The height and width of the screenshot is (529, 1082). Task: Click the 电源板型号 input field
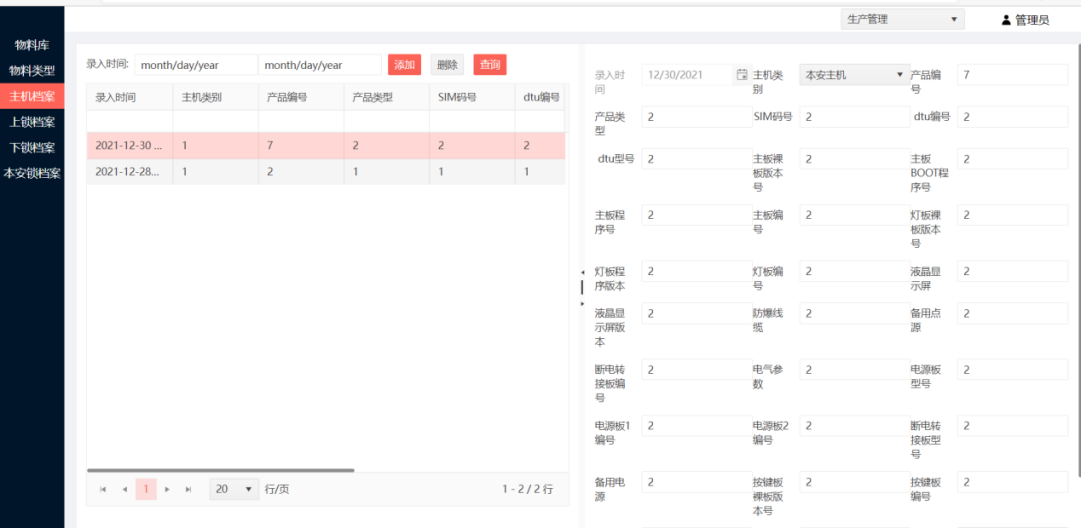(1012, 370)
